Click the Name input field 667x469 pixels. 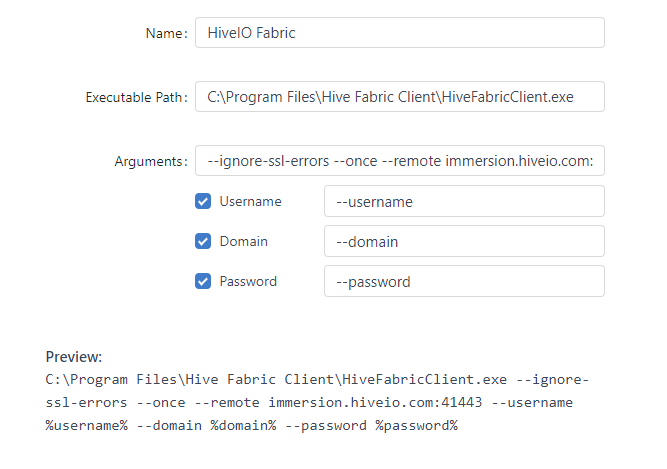[399, 33]
